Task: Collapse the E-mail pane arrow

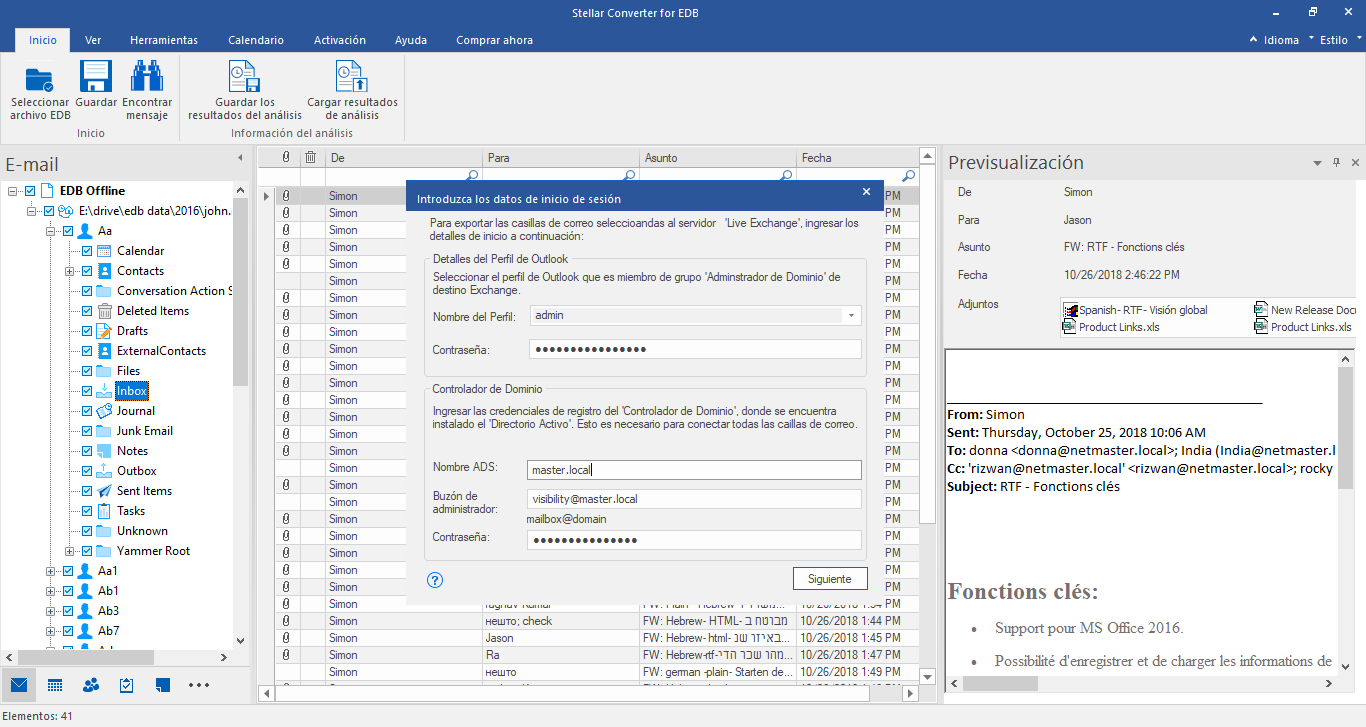Action: click(240, 158)
